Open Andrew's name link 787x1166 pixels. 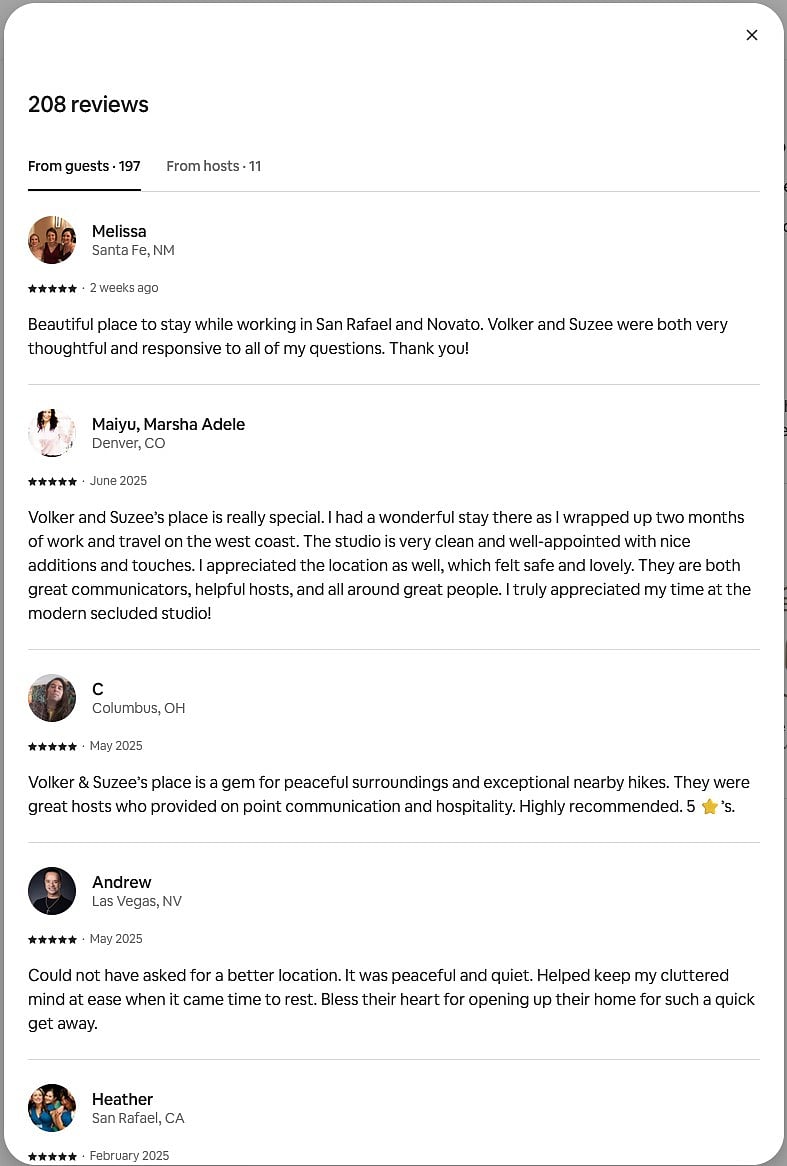click(x=121, y=883)
